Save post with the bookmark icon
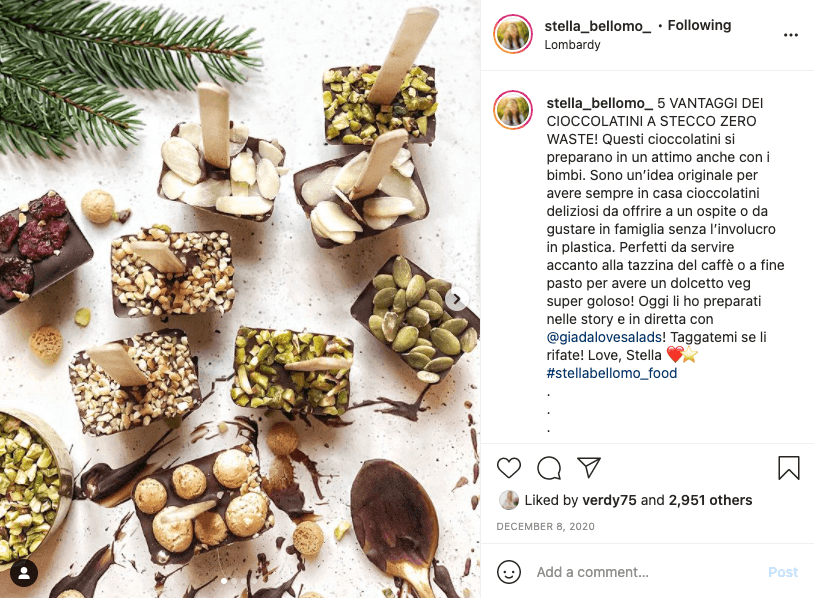This screenshot has width=814, height=598. pyautogui.click(x=789, y=468)
